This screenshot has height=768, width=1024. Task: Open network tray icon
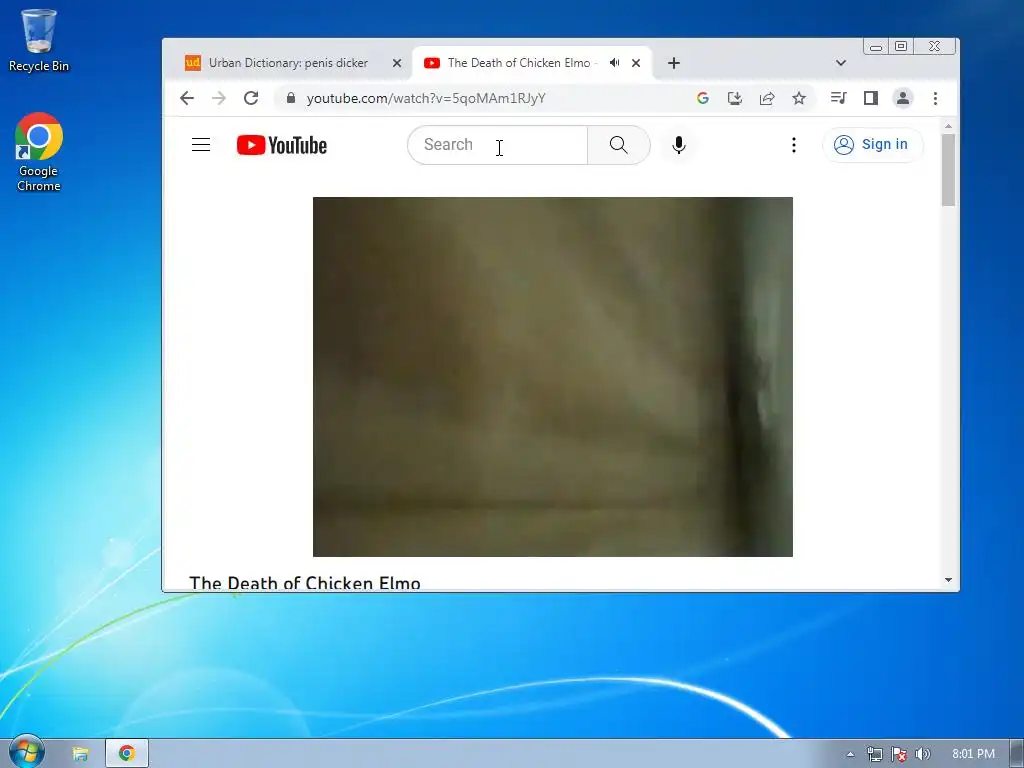pyautogui.click(x=874, y=754)
